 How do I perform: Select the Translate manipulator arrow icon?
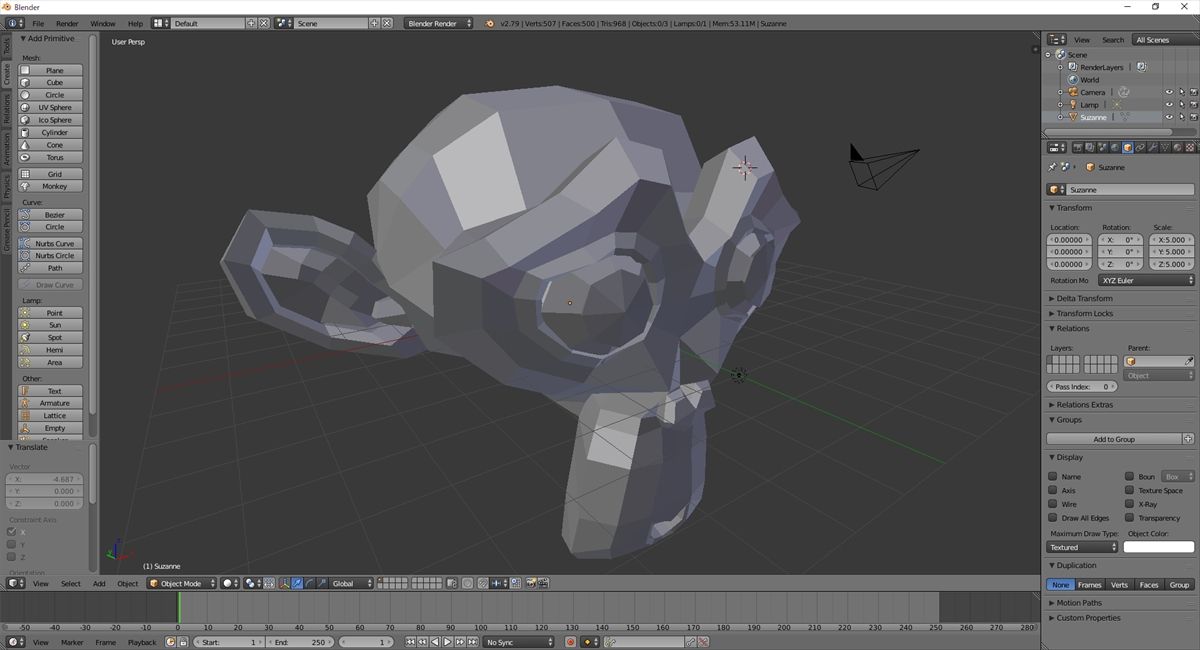coord(297,583)
